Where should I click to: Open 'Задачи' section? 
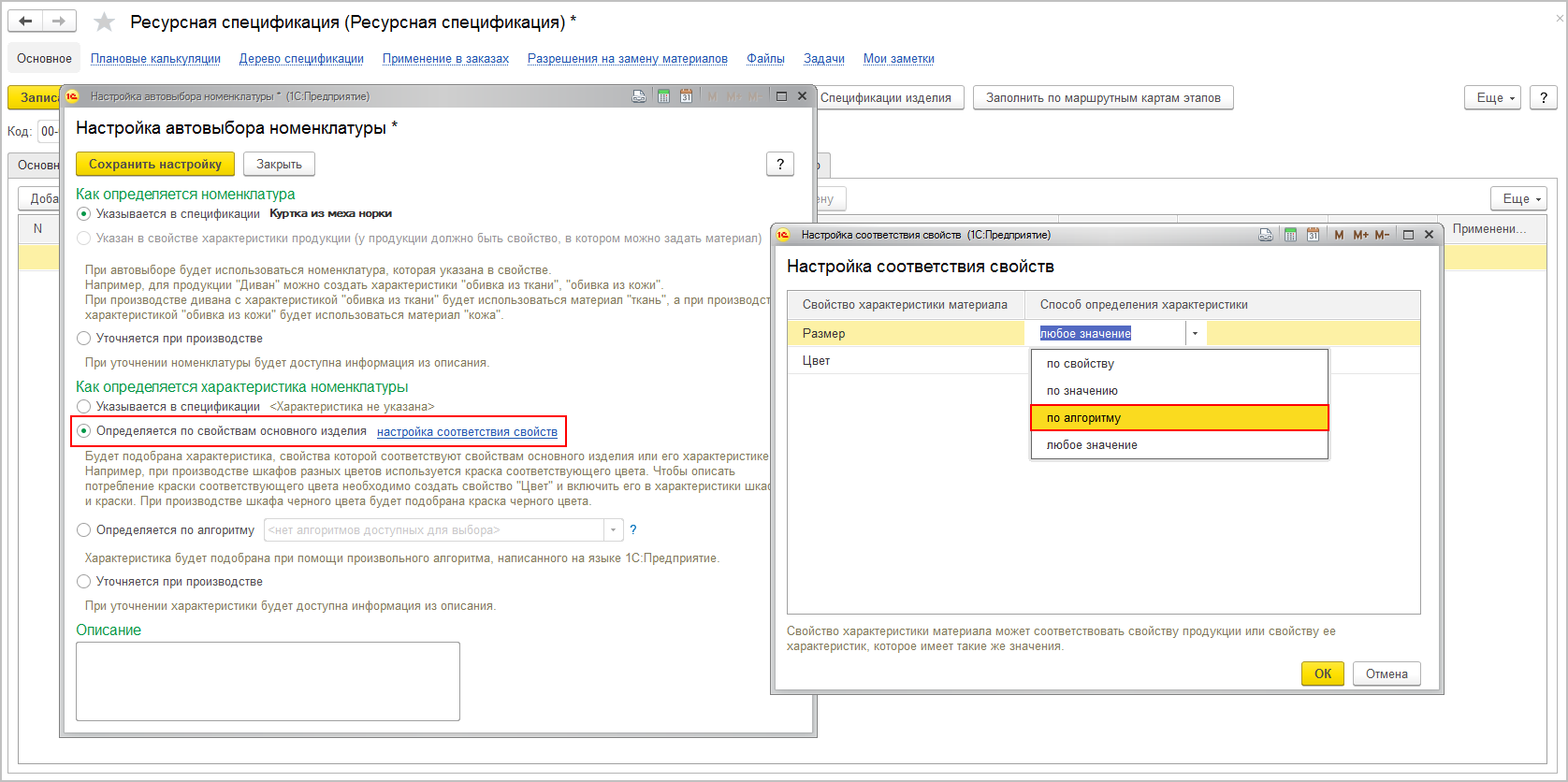824,58
